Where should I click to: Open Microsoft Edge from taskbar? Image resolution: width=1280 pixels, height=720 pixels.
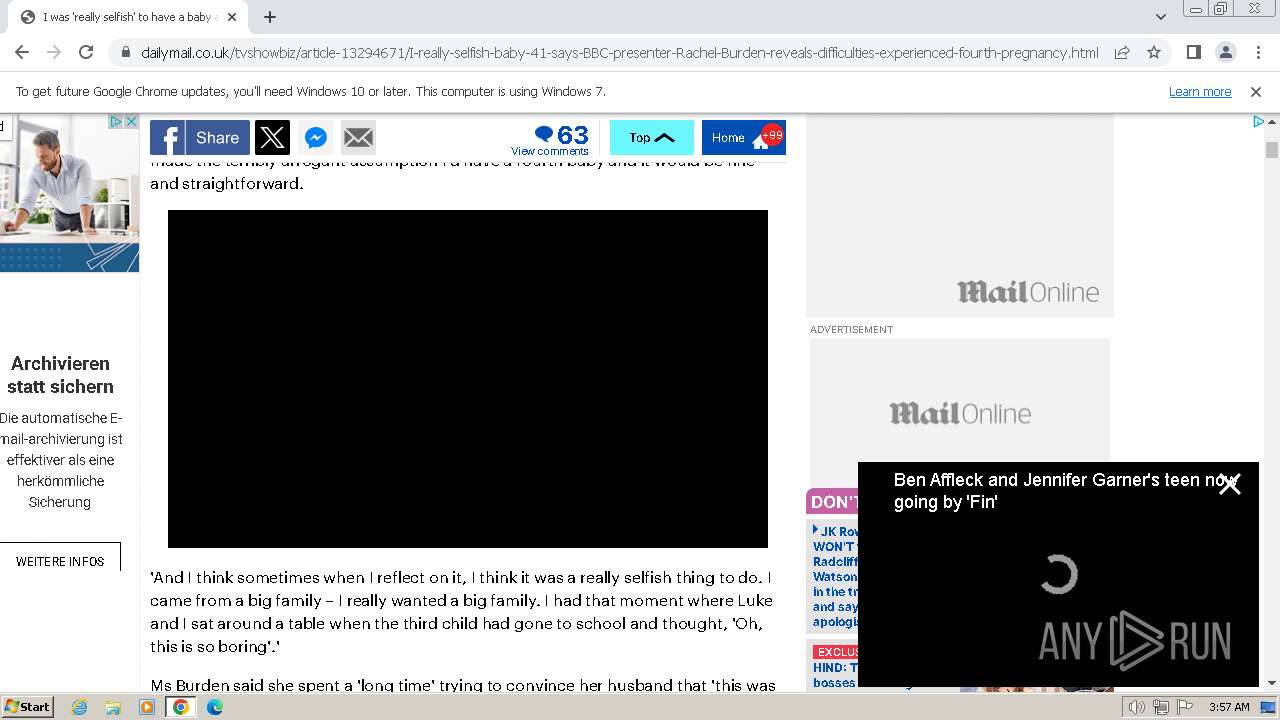pyautogui.click(x=215, y=707)
